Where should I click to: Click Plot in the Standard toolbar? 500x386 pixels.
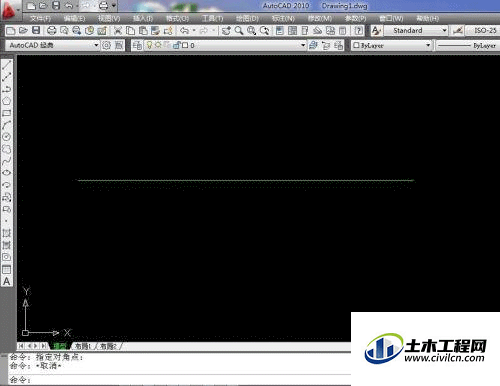(51, 31)
